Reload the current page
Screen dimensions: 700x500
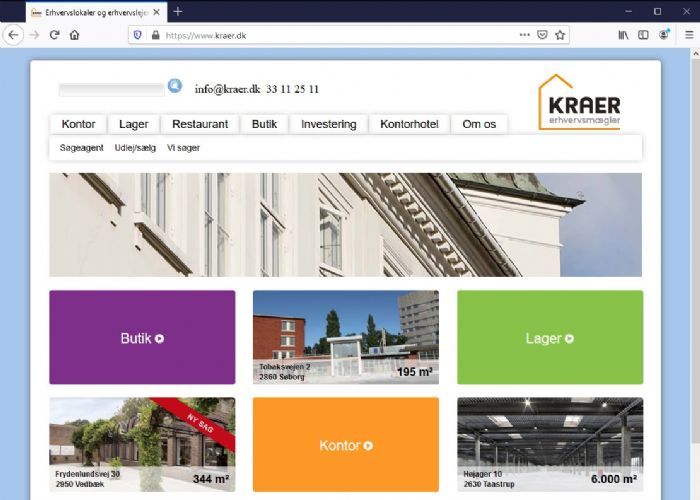[x=54, y=35]
